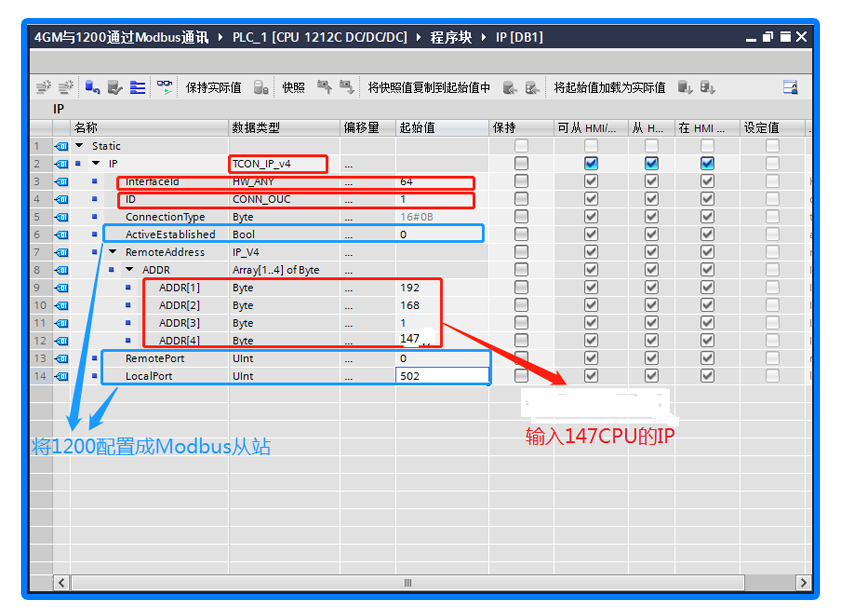Click the 偏移量 column header
This screenshot has height=612, width=846.
click(x=368, y=128)
